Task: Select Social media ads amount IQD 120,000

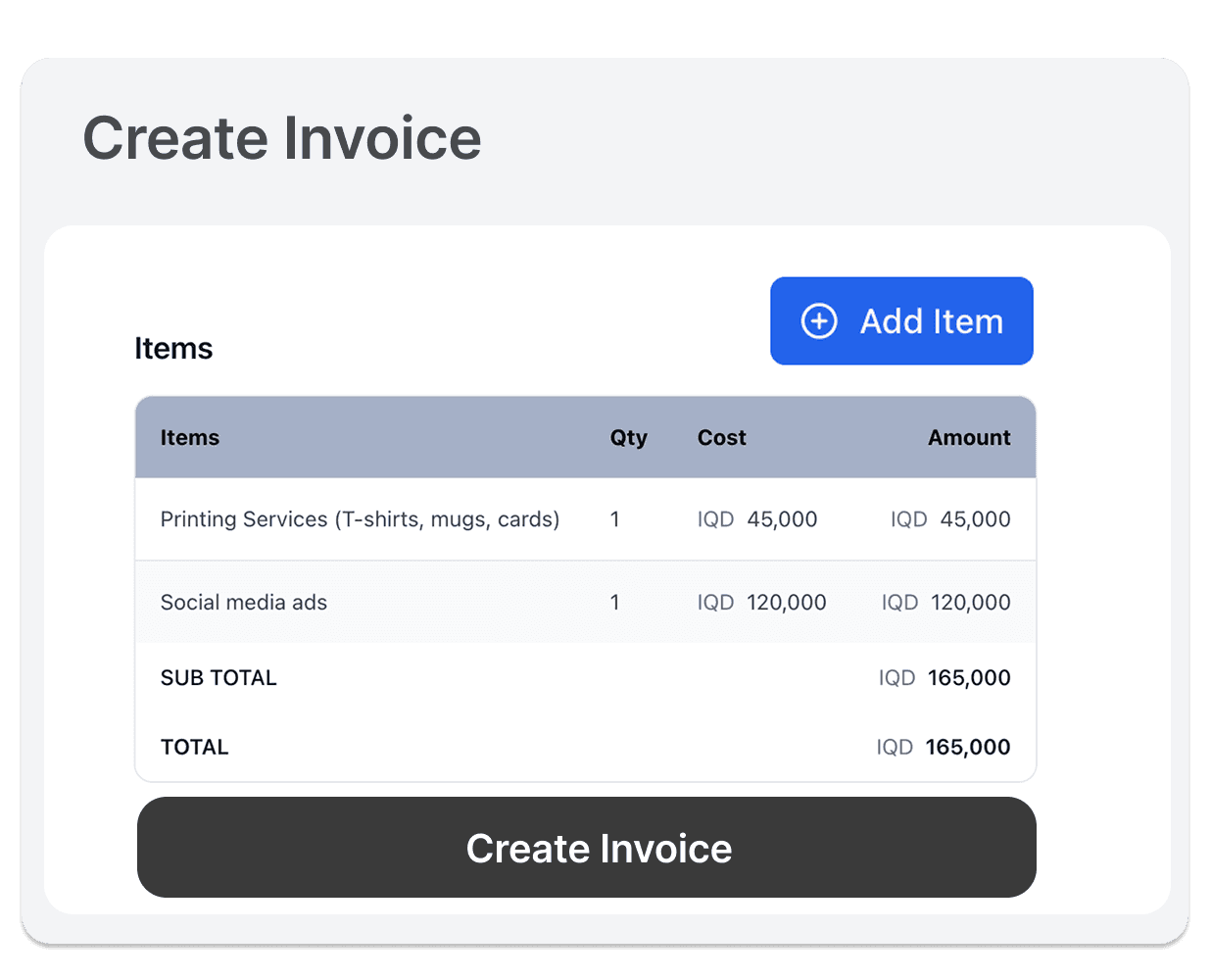Action: pyautogui.click(x=946, y=603)
